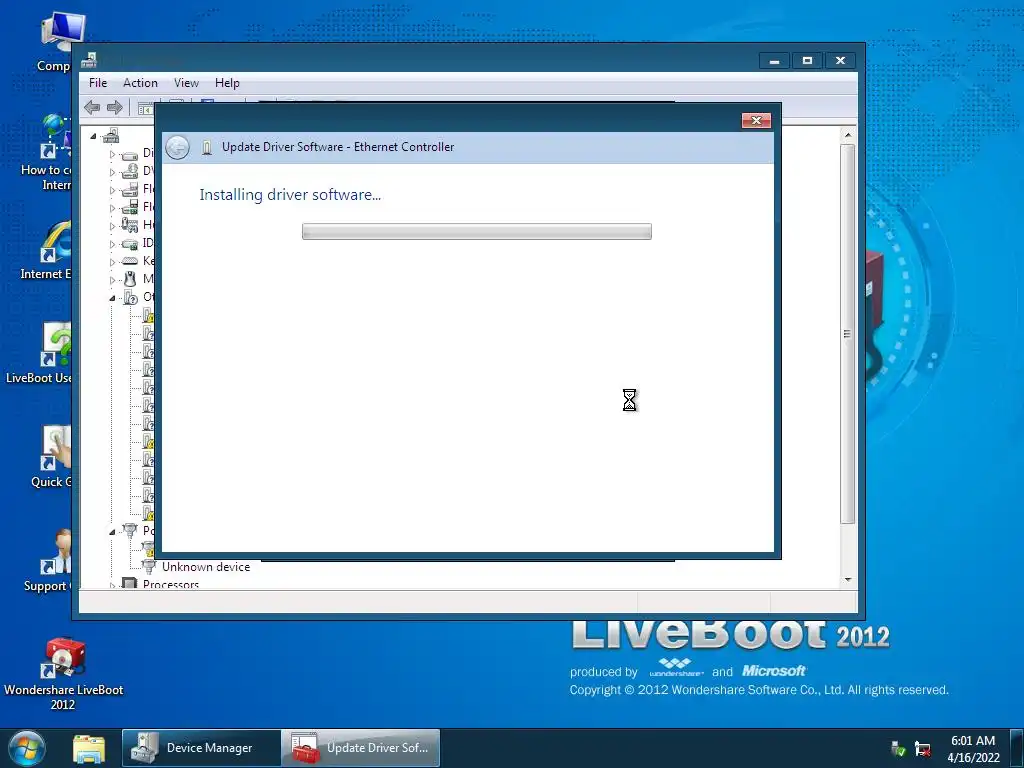Screen dimensions: 1024x768
Task: Select the Processors tree item
Action: (170, 584)
